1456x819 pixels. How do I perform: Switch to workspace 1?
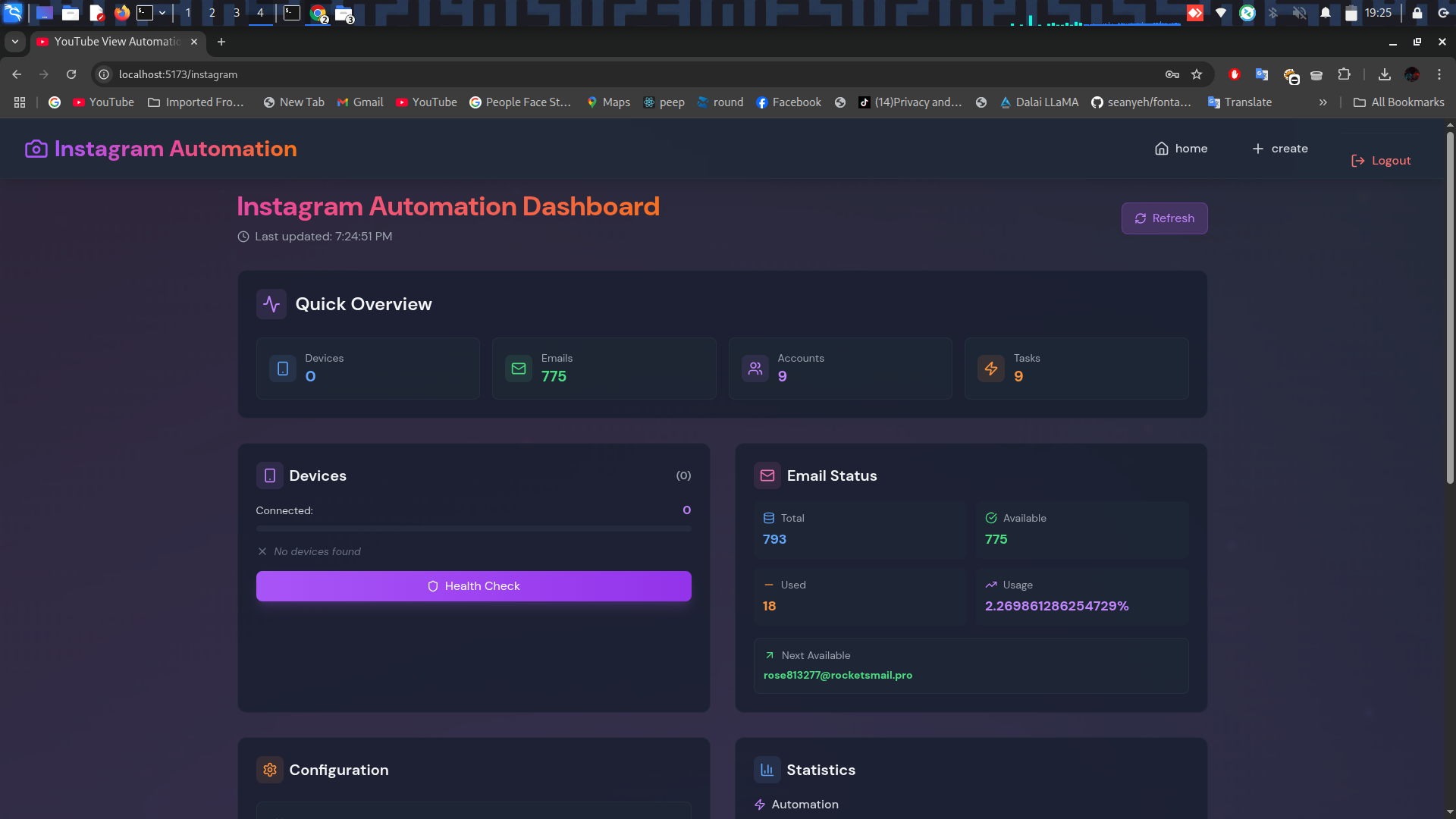coord(188,13)
